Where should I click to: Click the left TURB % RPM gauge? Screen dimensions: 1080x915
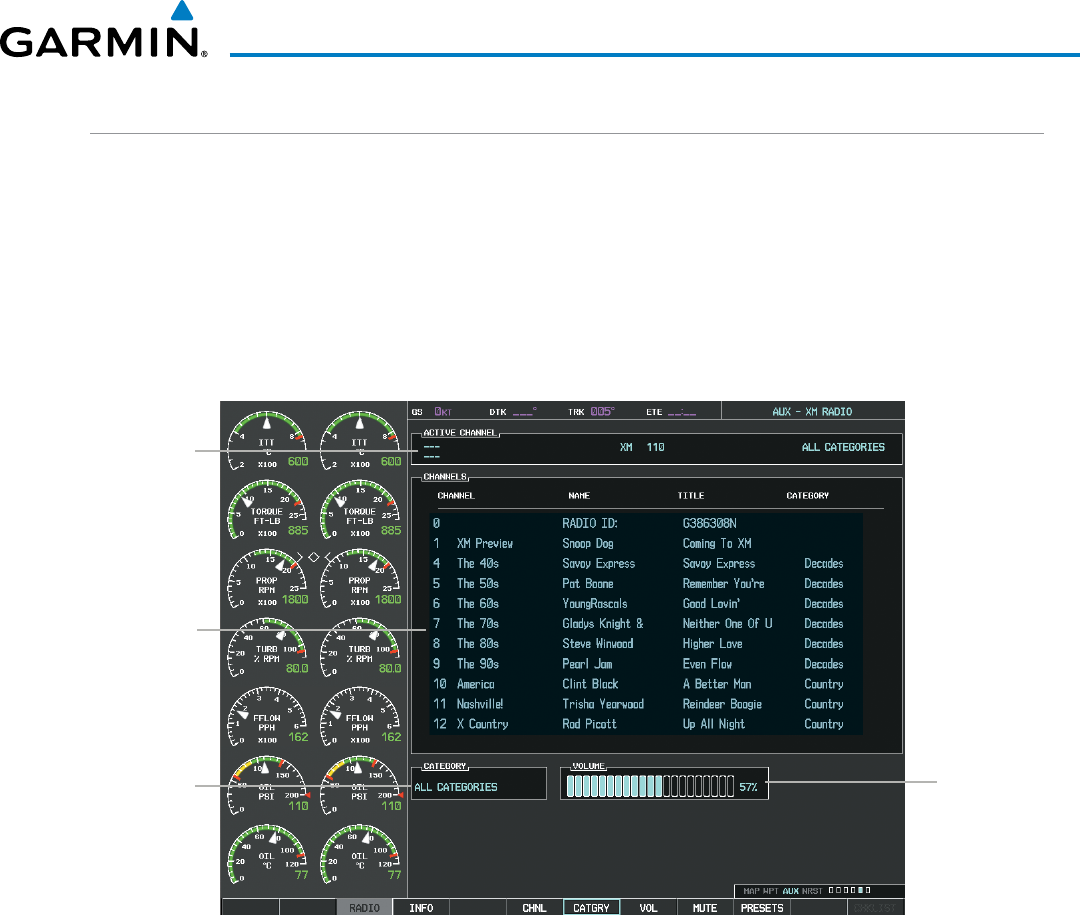click(267, 648)
